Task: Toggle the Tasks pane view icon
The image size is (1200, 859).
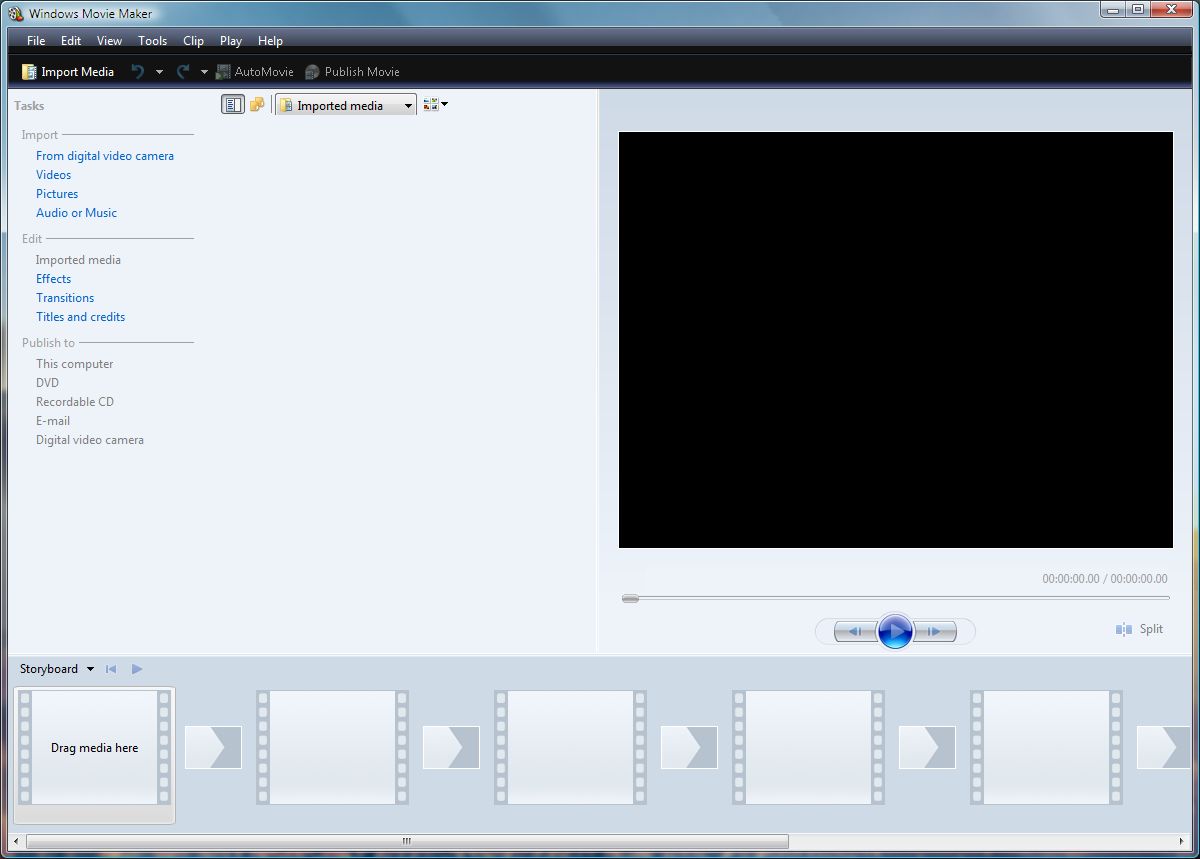Action: (232, 105)
